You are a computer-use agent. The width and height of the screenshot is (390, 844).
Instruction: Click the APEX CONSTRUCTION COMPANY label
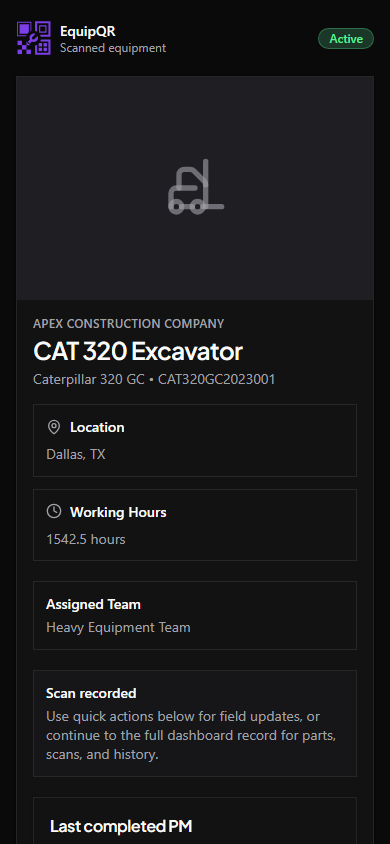point(129,323)
